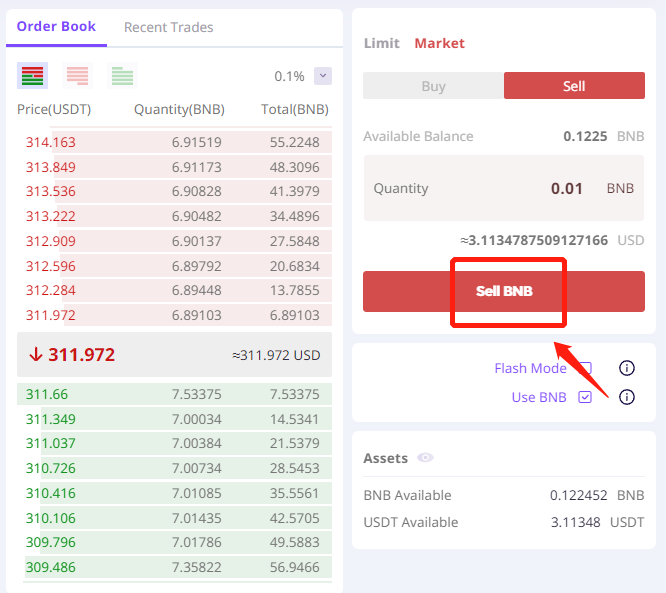666x593 pixels.
Task: Click the Sell BNB button
Action: 504,291
